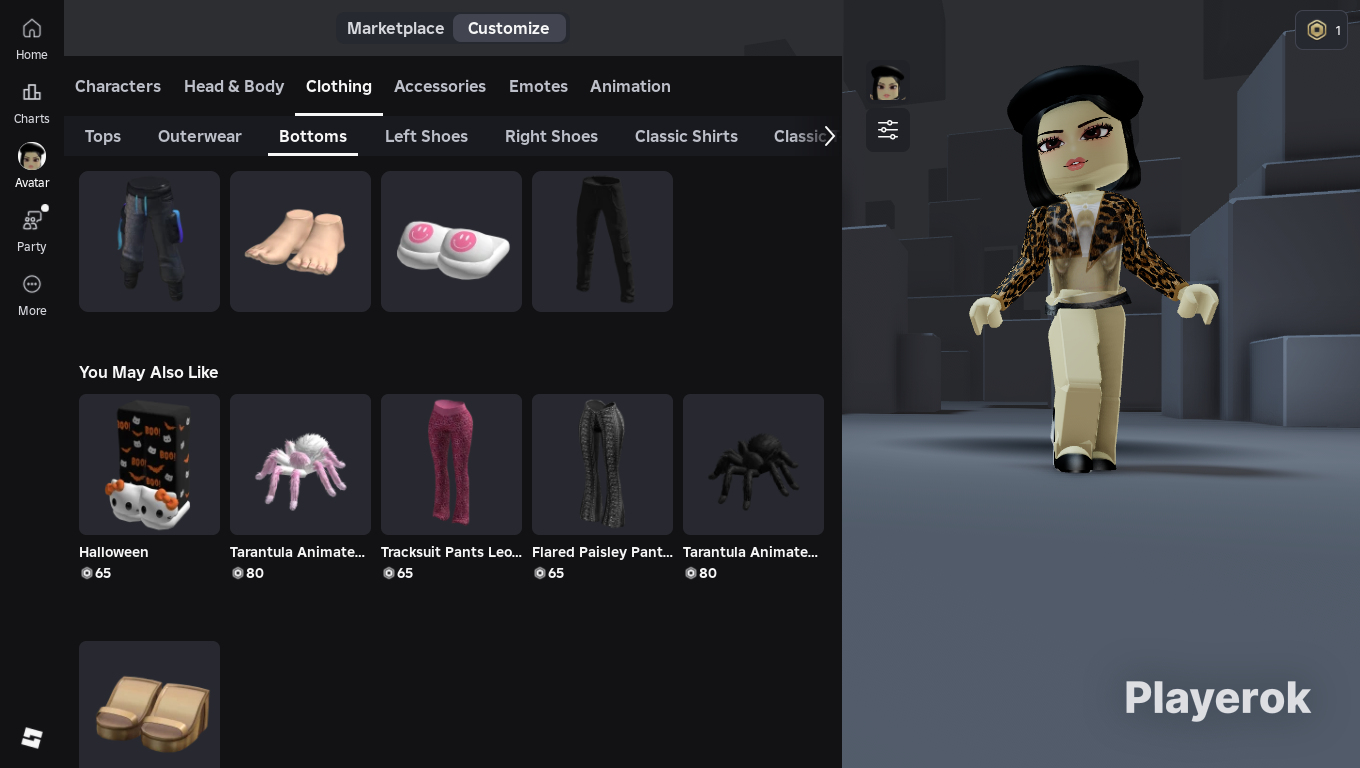Click the Flared Paisley Pant... title

602,552
